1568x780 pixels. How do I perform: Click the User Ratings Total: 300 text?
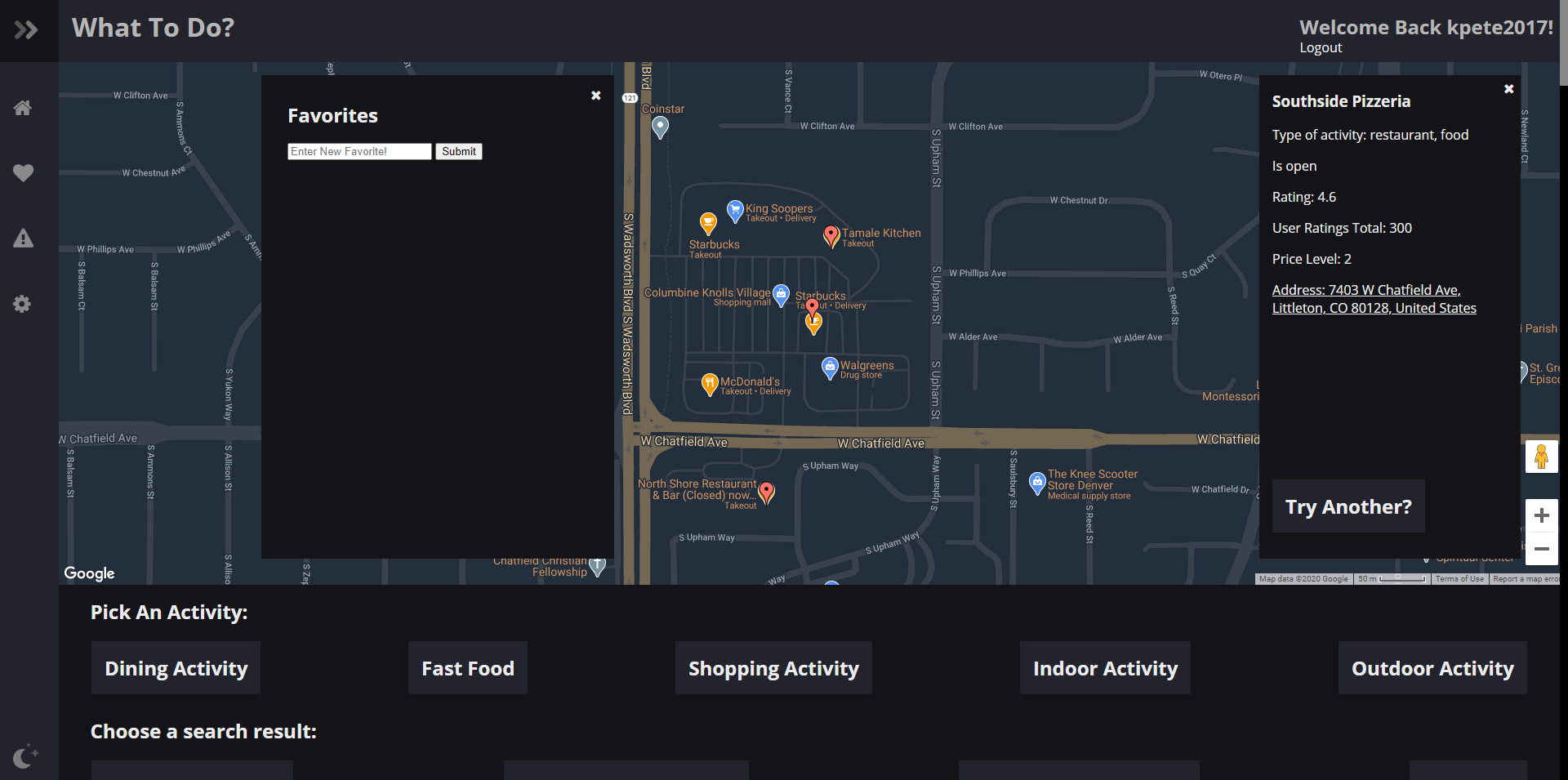point(1342,228)
